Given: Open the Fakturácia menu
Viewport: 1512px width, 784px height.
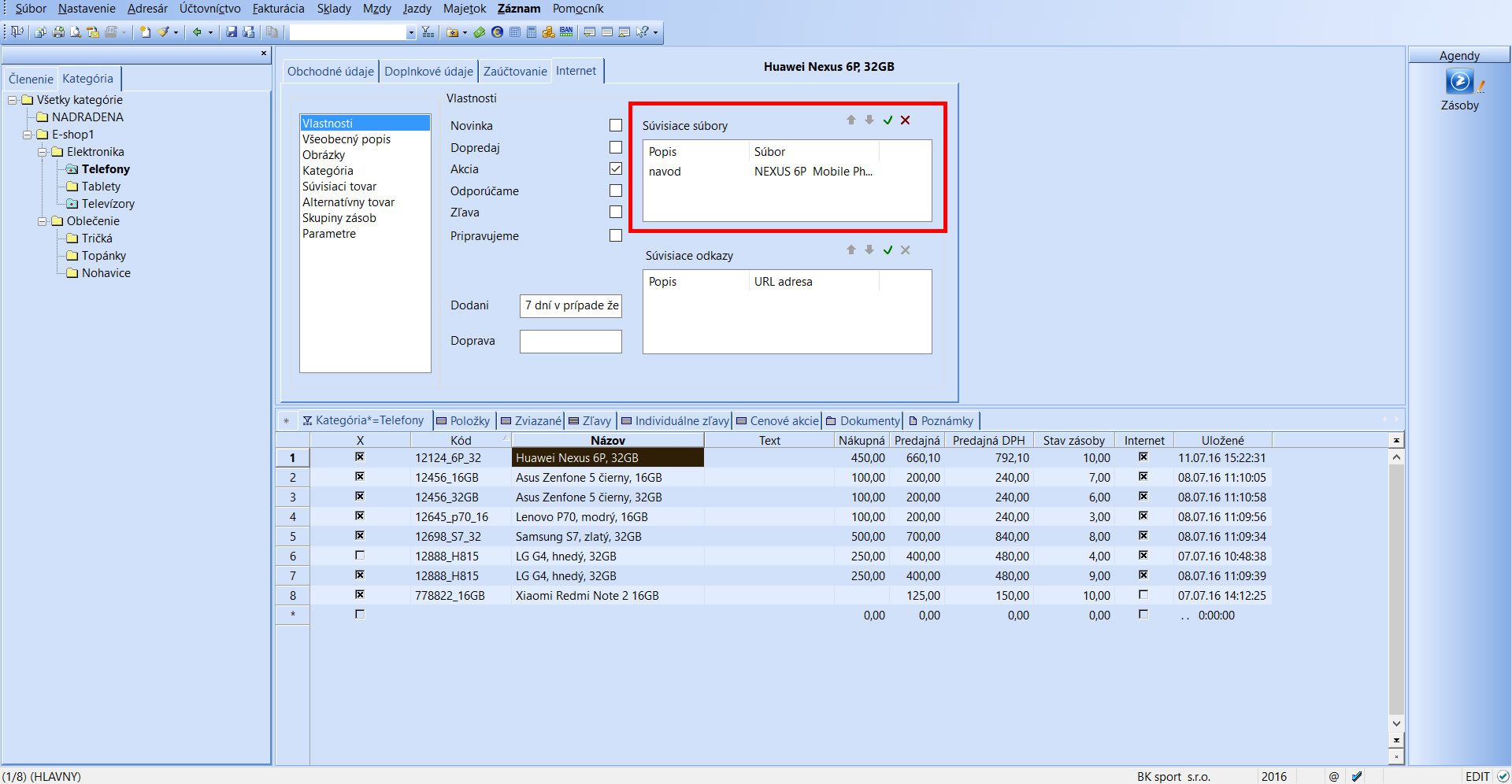Looking at the screenshot, I should [x=278, y=9].
